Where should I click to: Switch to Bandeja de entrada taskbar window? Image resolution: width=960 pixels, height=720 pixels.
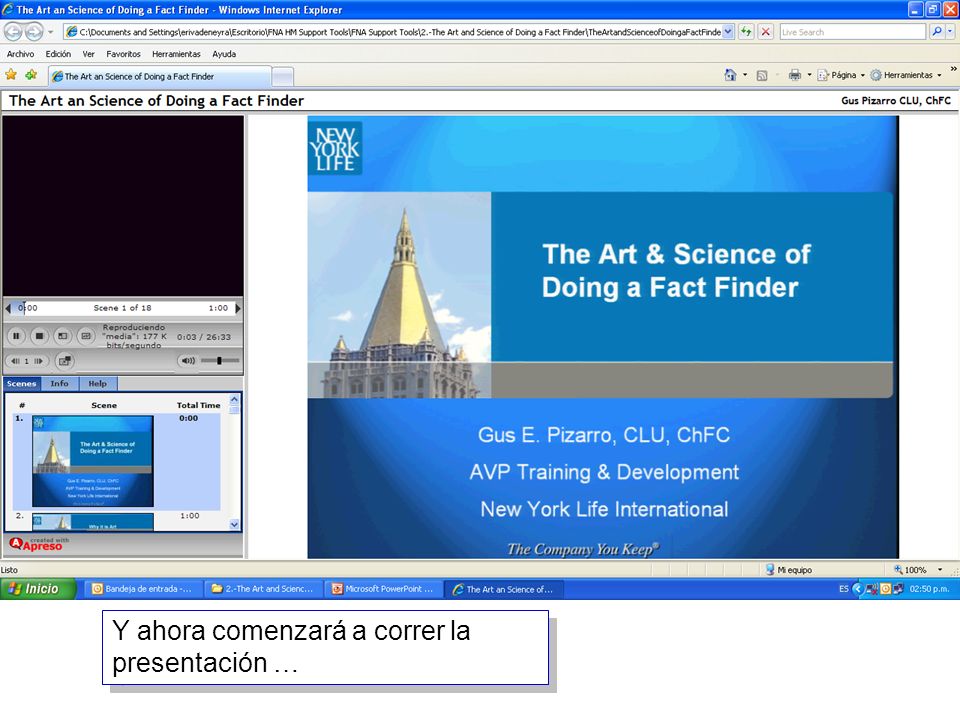143,589
